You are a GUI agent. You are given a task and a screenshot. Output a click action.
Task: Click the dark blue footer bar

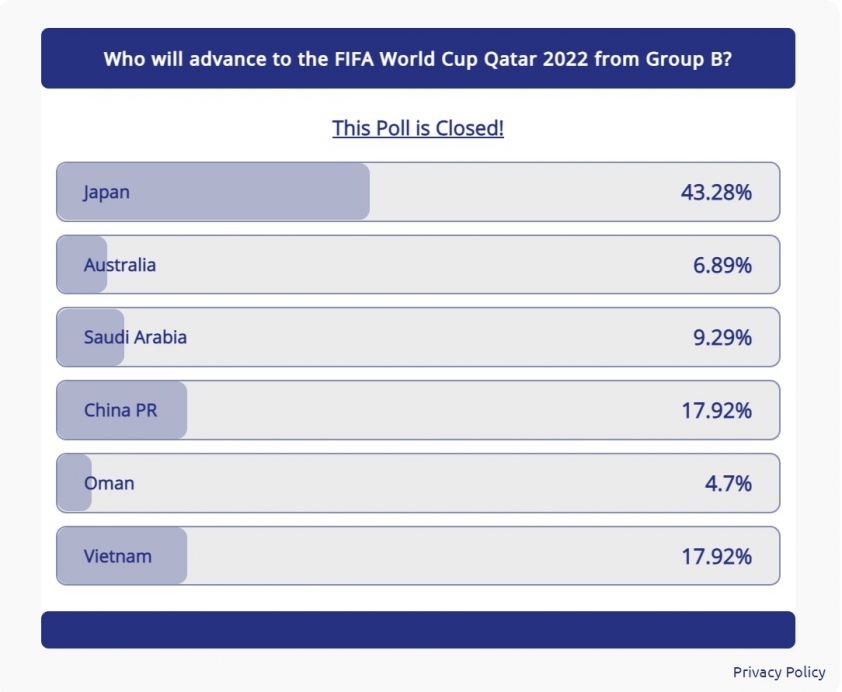pyautogui.click(x=418, y=630)
